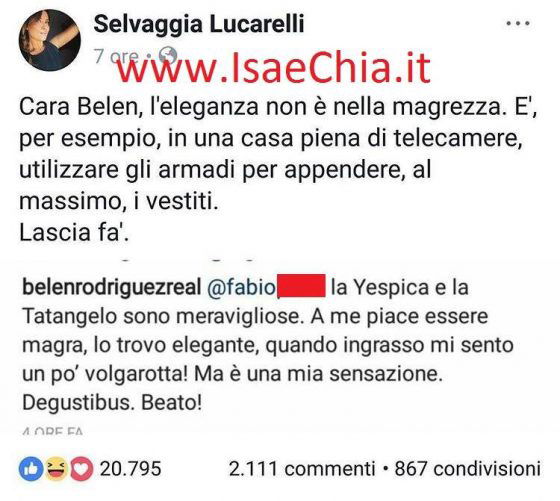560x501 pixels.
Task: Click the 'Lascia fa'.' line of post
Action: (x=74, y=232)
